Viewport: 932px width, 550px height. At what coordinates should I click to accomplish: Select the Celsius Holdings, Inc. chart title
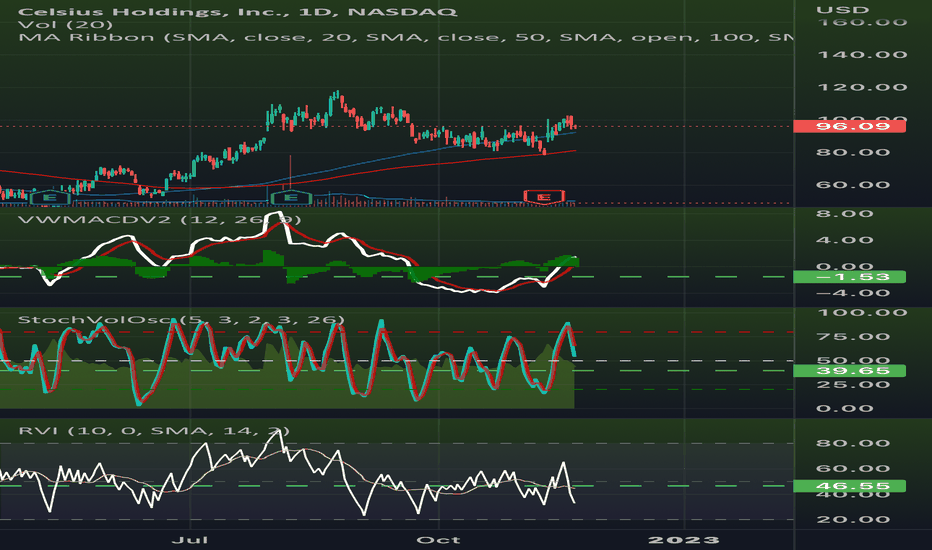(x=238, y=11)
